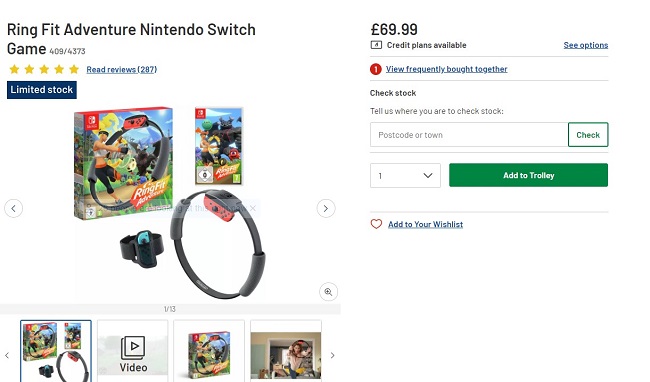The height and width of the screenshot is (382, 650).
Task: Show more thumbnails with right carousel arrow
Action: click(332, 355)
